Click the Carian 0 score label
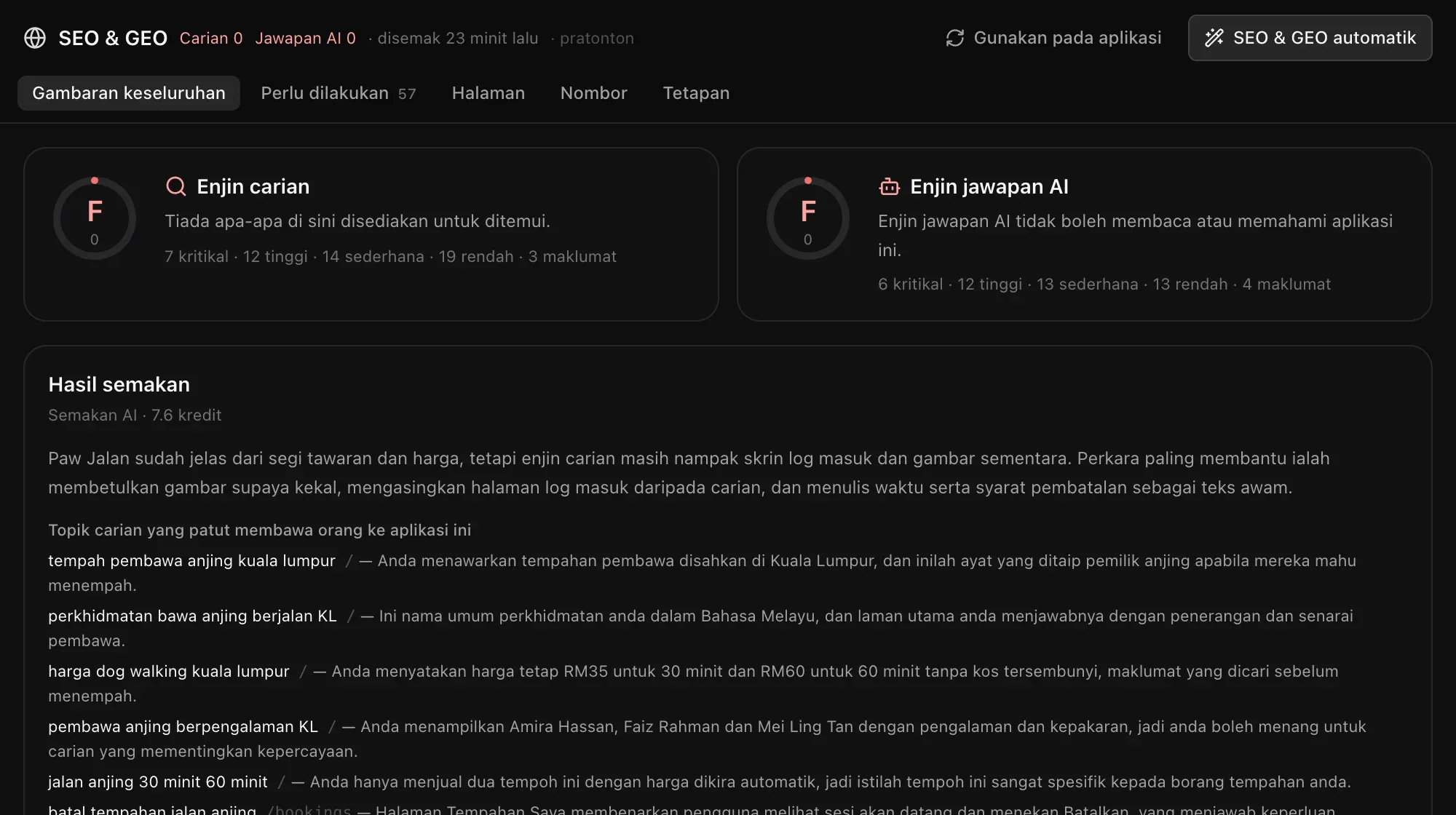This screenshot has width=1456, height=815. pos(211,38)
